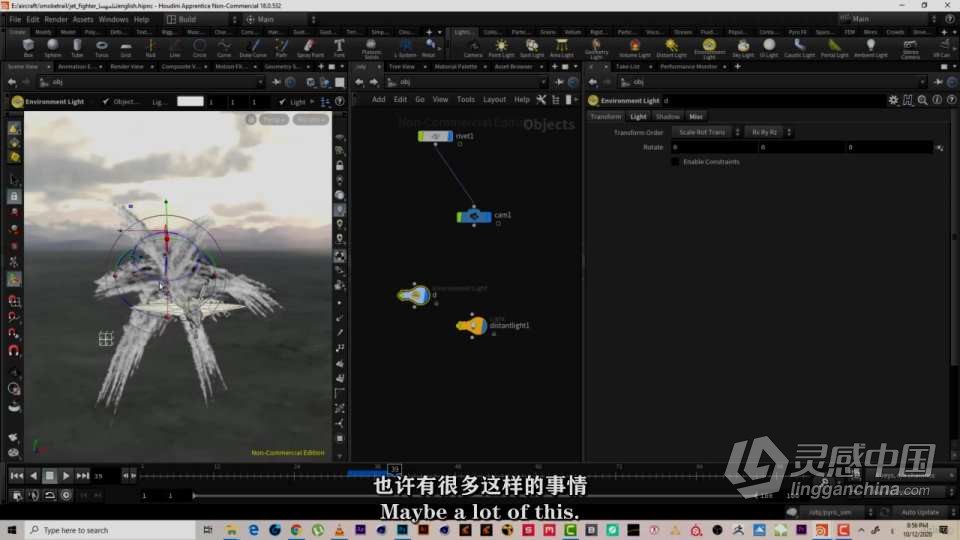Viewport: 960px width, 540px height.
Task: Open the Render menu
Action: (56, 20)
